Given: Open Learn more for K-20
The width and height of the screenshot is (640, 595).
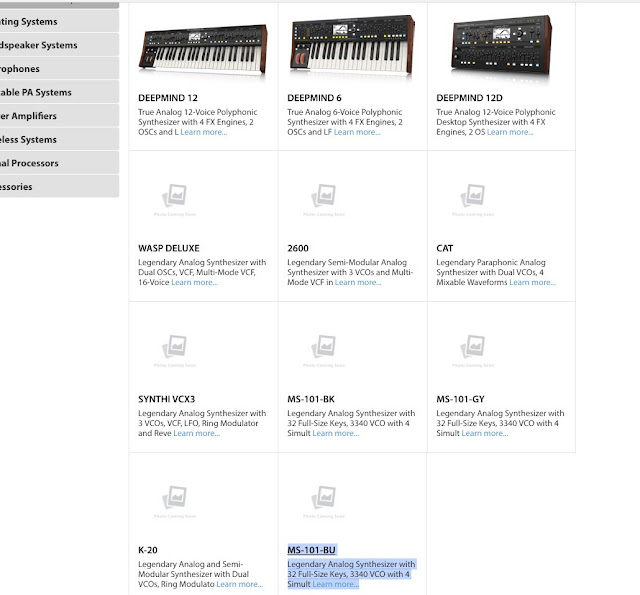Looking at the screenshot, I should pos(240,584).
